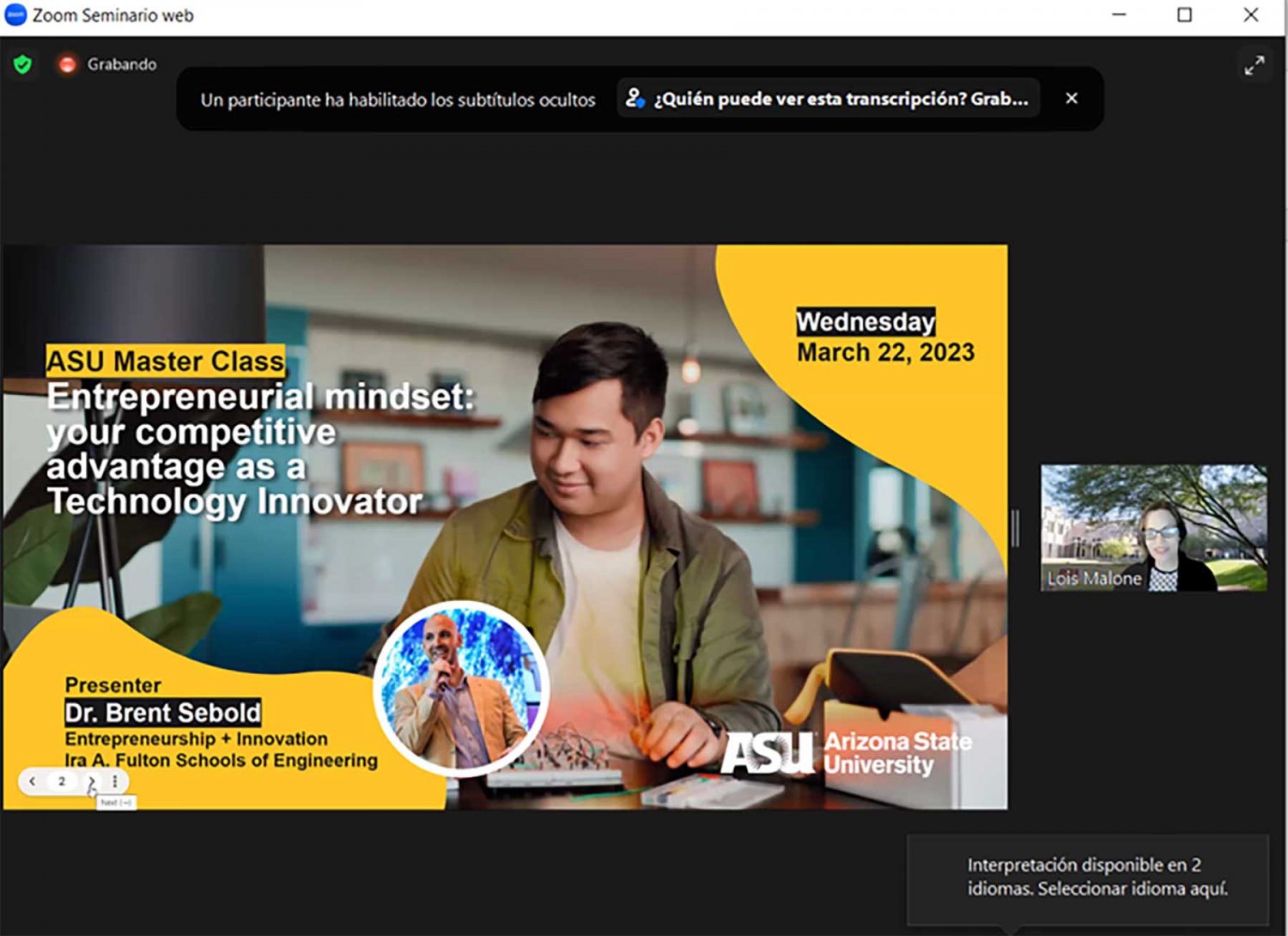Click the "Lois Malone" name label
The image size is (1288, 936).
1093,579
